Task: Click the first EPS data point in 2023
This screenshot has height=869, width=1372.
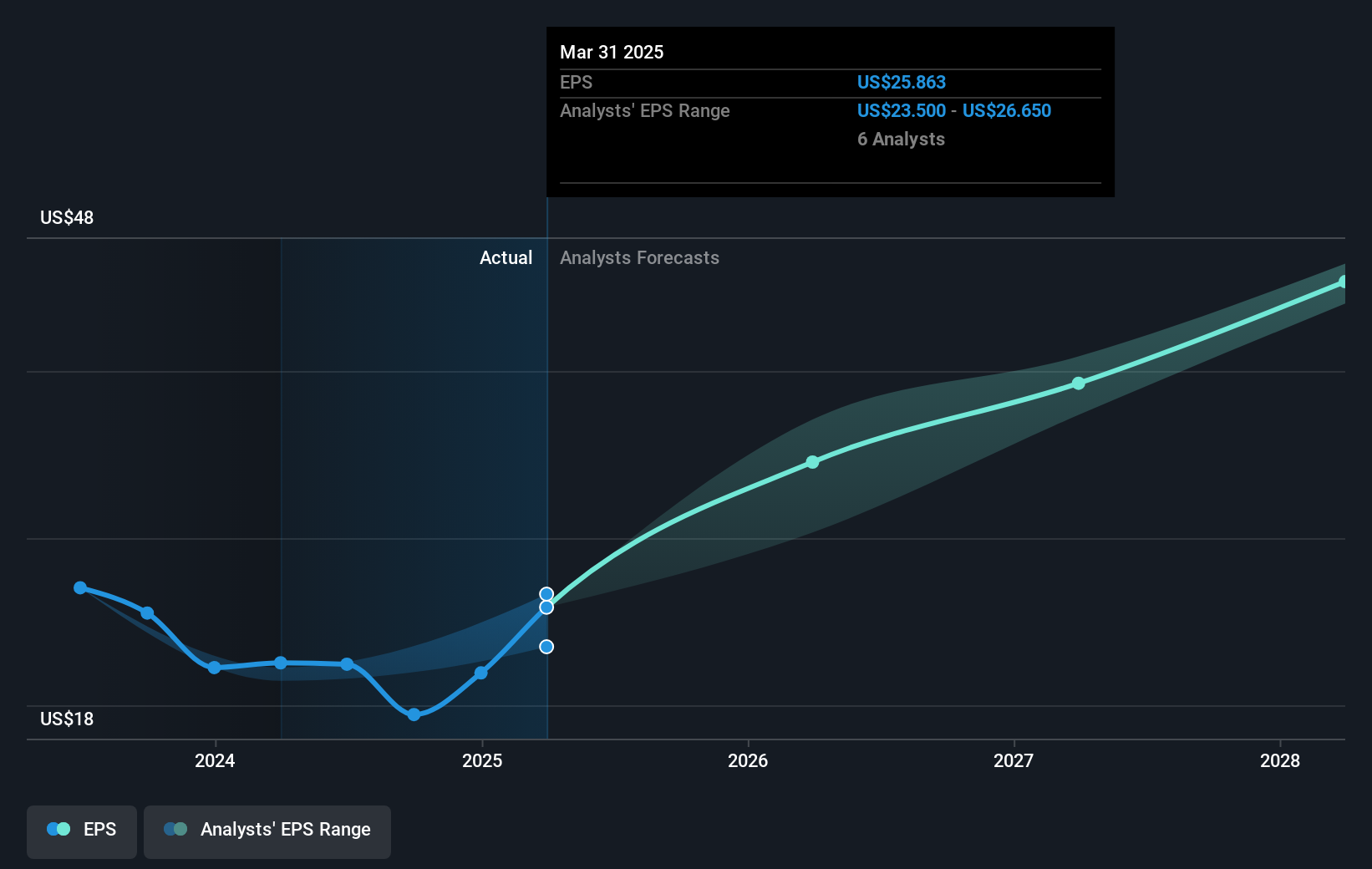Action: pyautogui.click(x=80, y=588)
